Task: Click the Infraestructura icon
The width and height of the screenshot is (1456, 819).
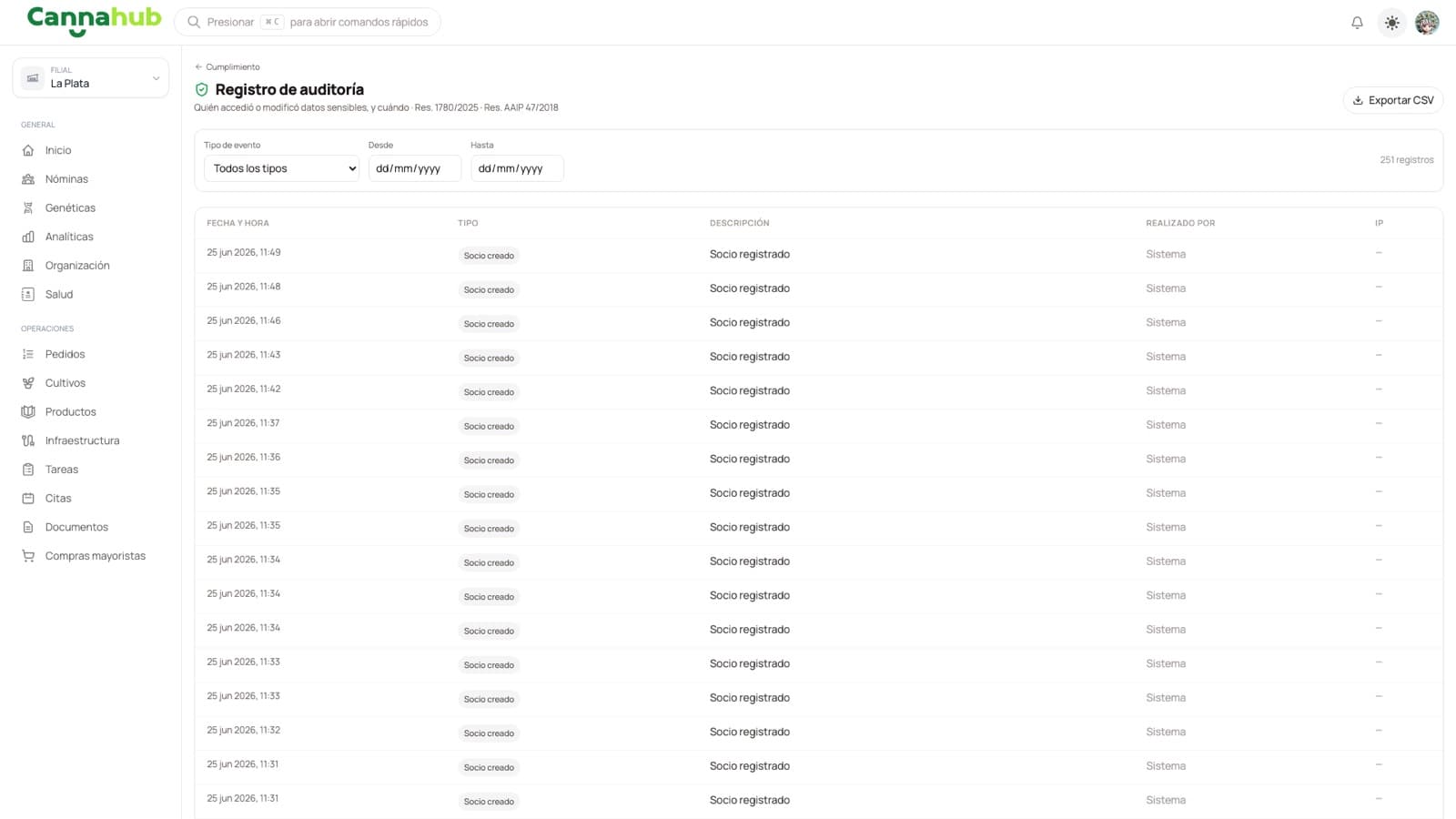Action: pos(28,440)
